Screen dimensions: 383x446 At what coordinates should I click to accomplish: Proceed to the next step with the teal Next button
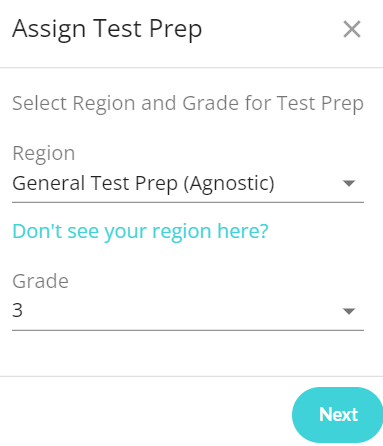[x=338, y=415]
